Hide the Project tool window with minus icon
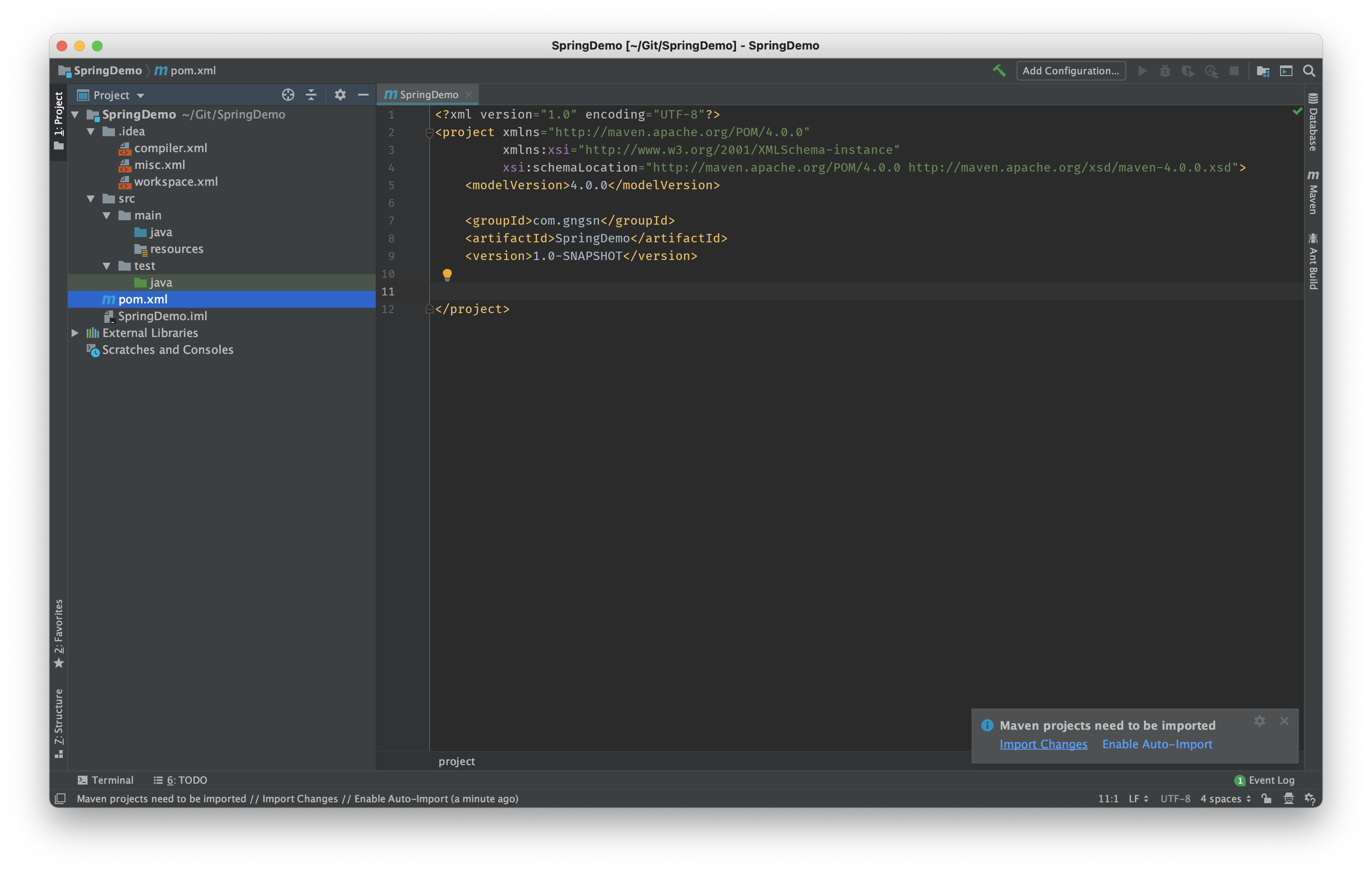Screen dimensions: 1372x873 point(363,95)
